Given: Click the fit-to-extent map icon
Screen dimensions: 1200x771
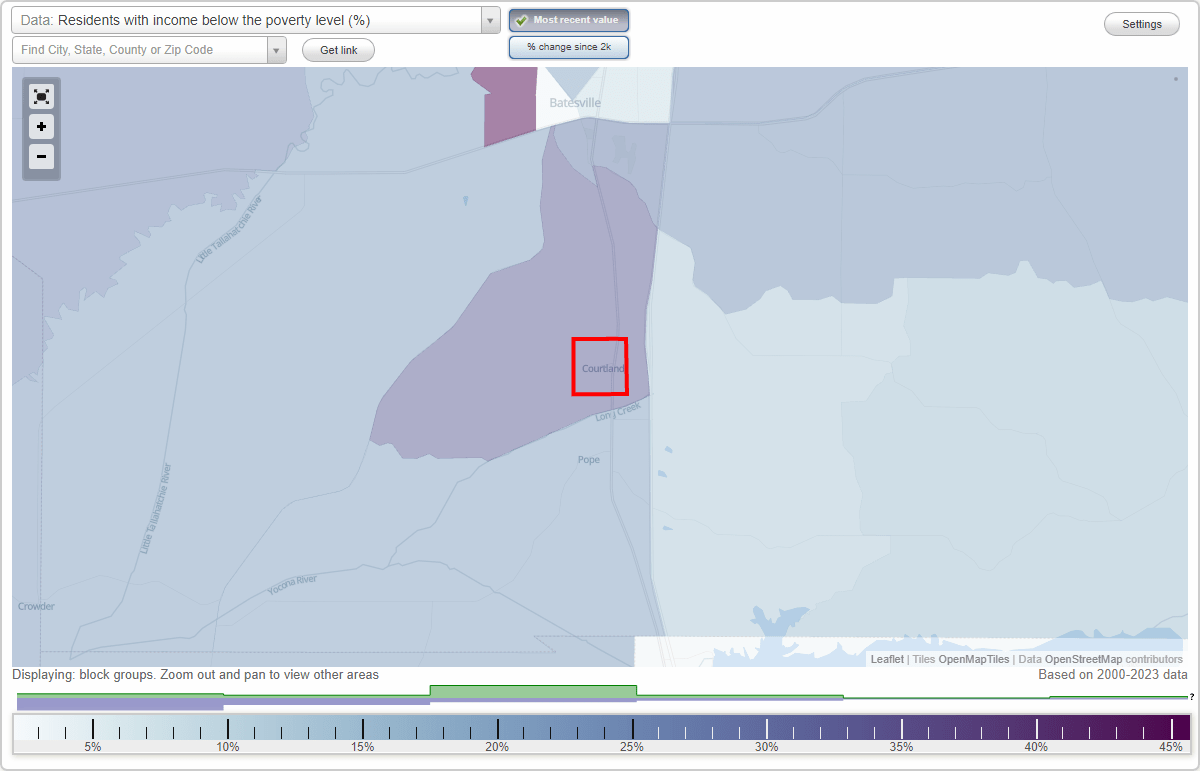Looking at the screenshot, I should click(x=41, y=96).
